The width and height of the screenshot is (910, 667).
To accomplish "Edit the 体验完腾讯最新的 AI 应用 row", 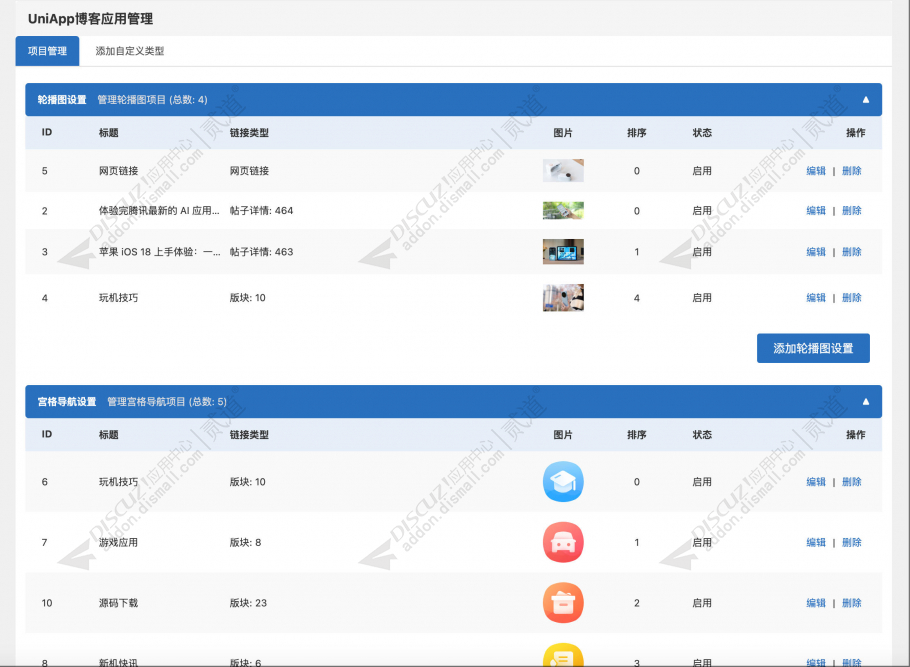I will coord(815,211).
